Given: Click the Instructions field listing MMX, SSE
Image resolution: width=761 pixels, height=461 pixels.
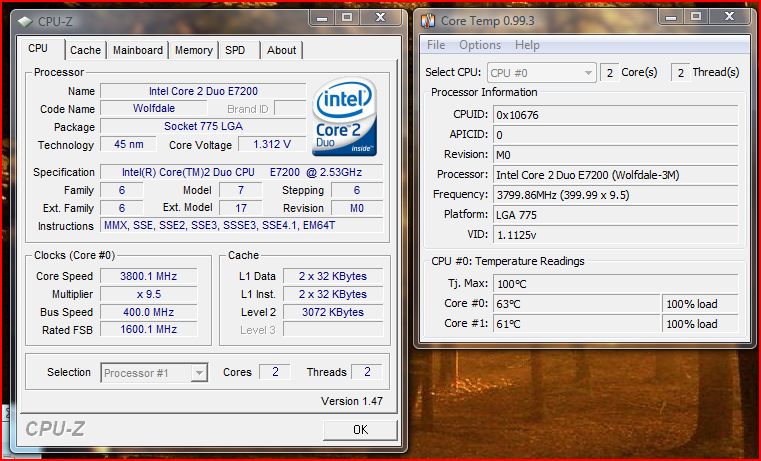Looking at the screenshot, I should pos(241,225).
